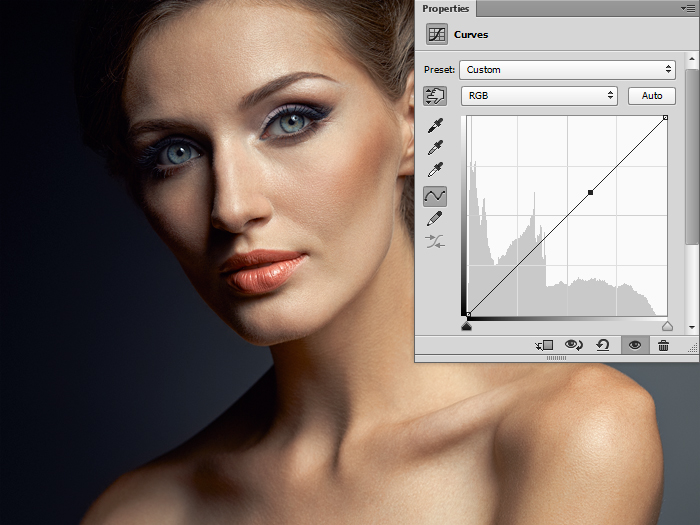The width and height of the screenshot is (700, 525).
Task: Click the panel scrollbar up arrow
Action: coord(692,59)
